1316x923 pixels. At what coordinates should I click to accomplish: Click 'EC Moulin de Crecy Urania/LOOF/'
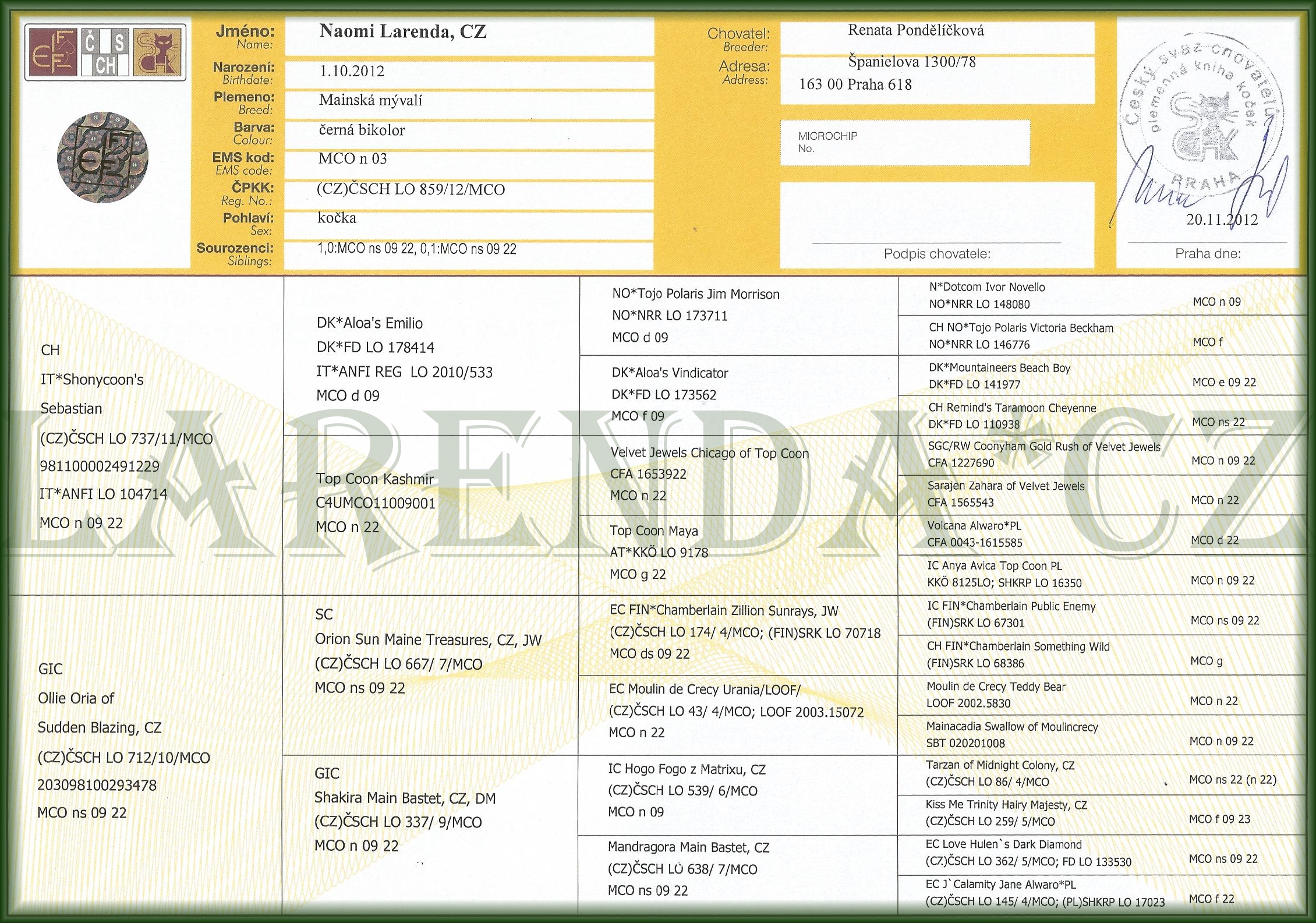coord(705,689)
